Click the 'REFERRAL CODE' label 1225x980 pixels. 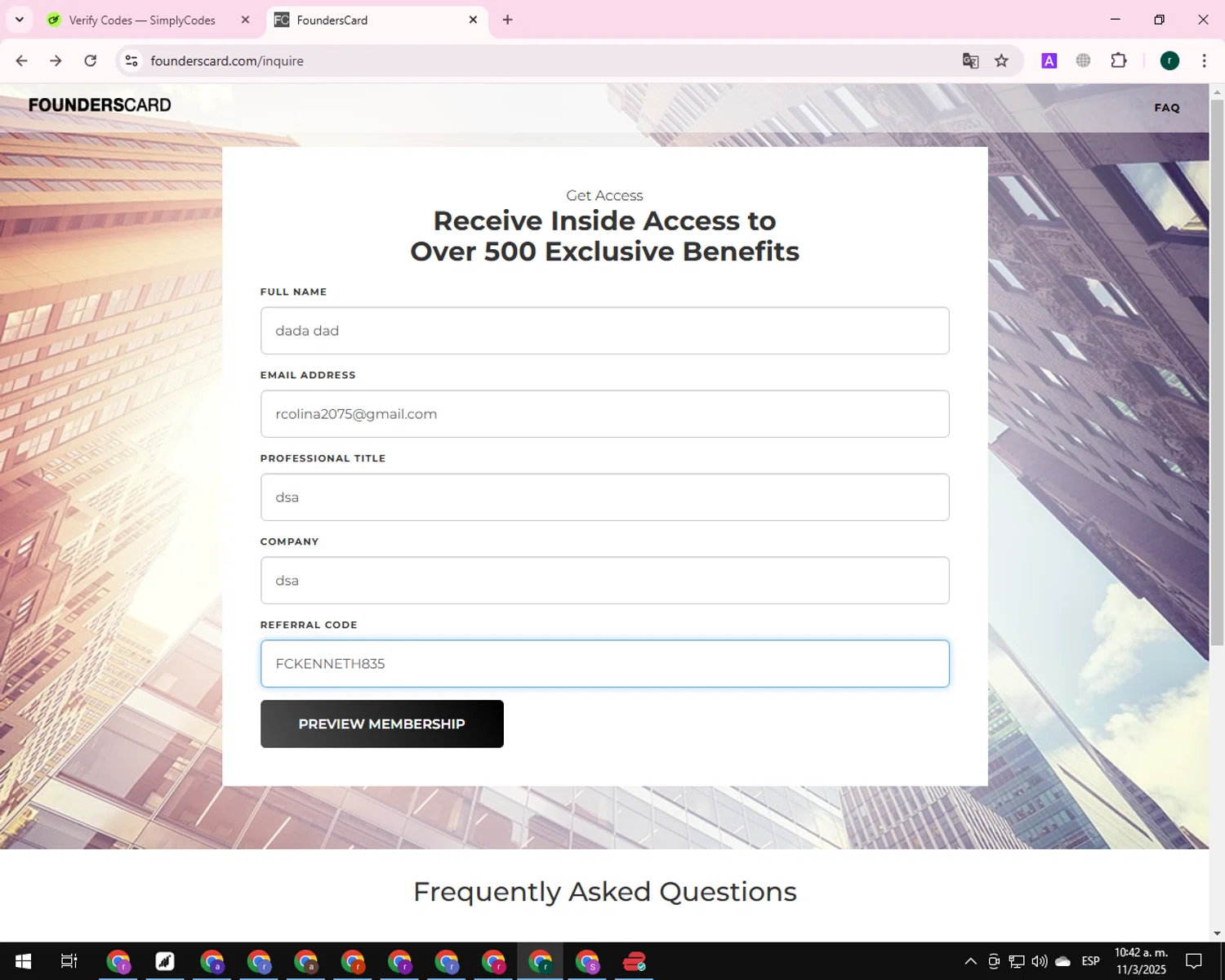pyautogui.click(x=309, y=625)
